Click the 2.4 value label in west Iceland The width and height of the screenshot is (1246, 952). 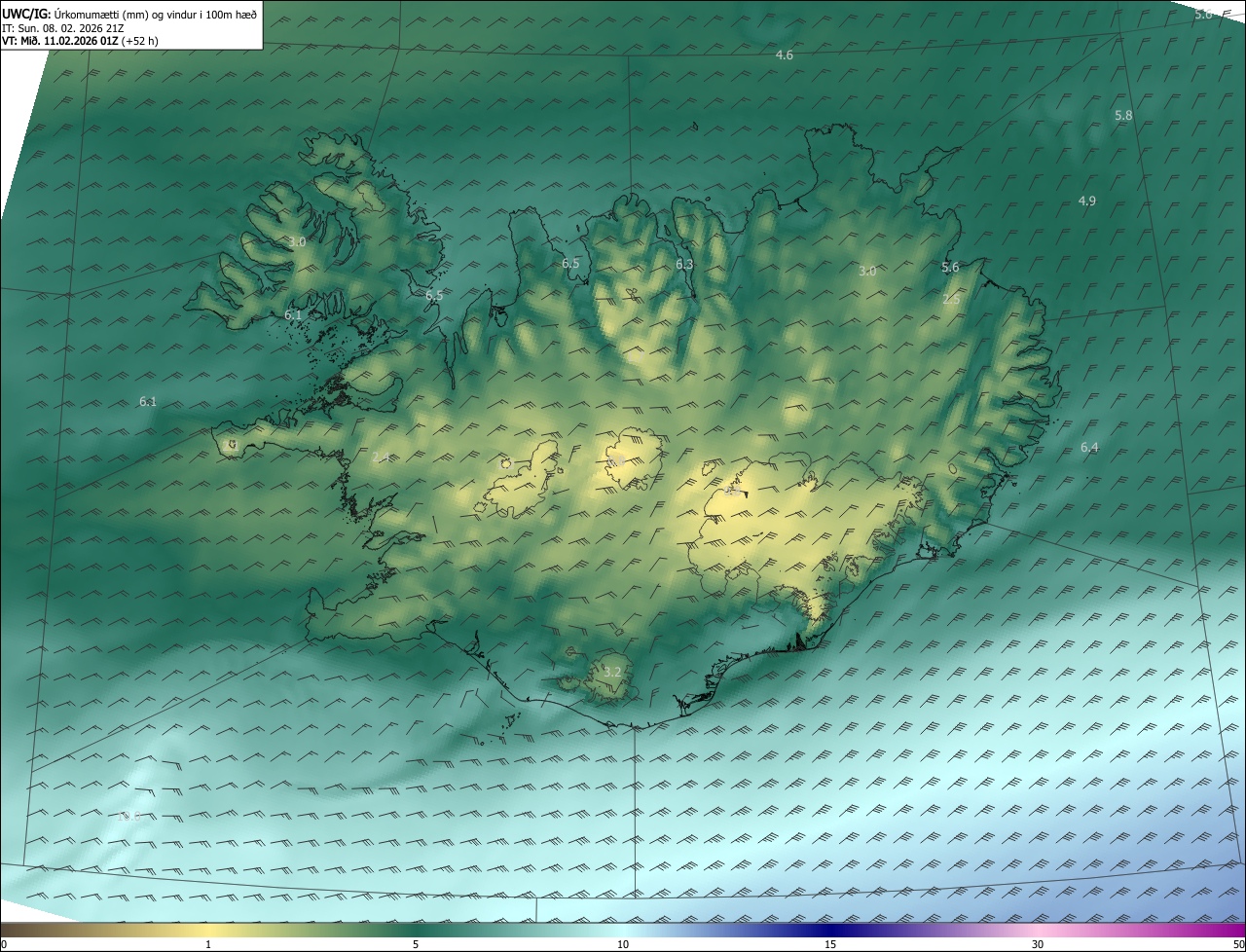coord(381,458)
